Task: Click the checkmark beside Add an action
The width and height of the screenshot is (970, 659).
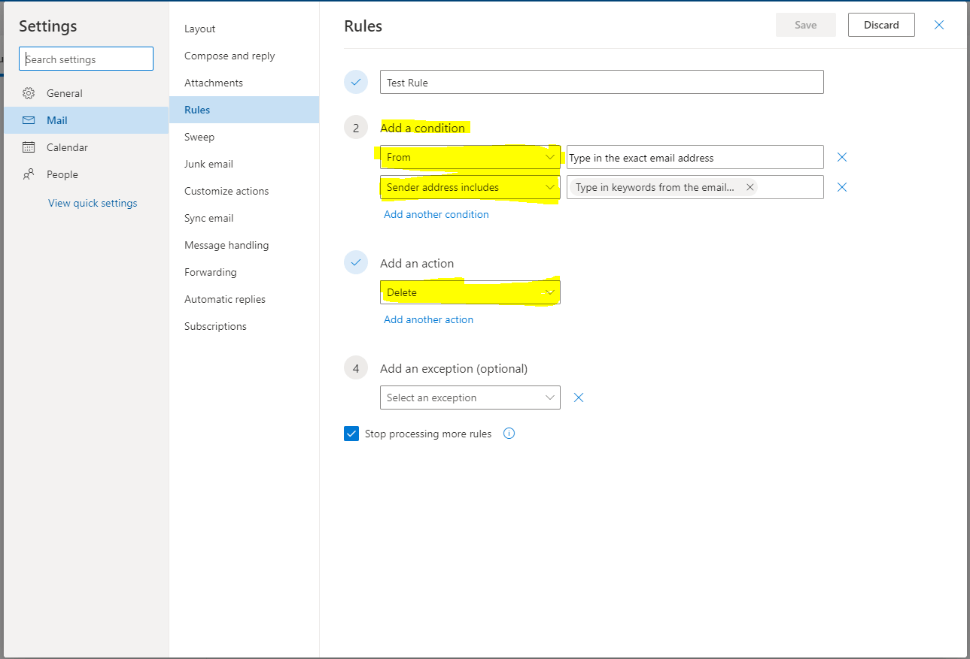Action: pos(356,262)
